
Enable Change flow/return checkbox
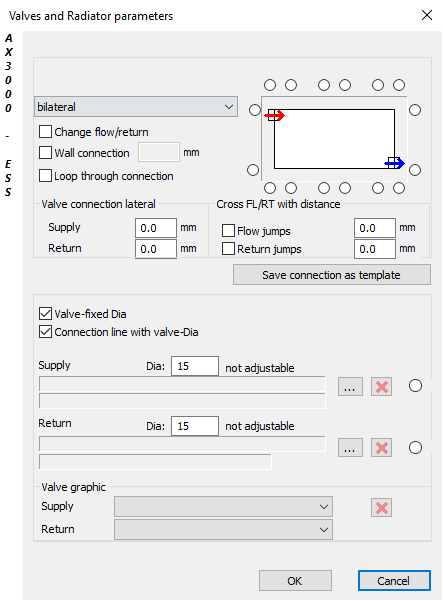pyautogui.click(x=45, y=131)
